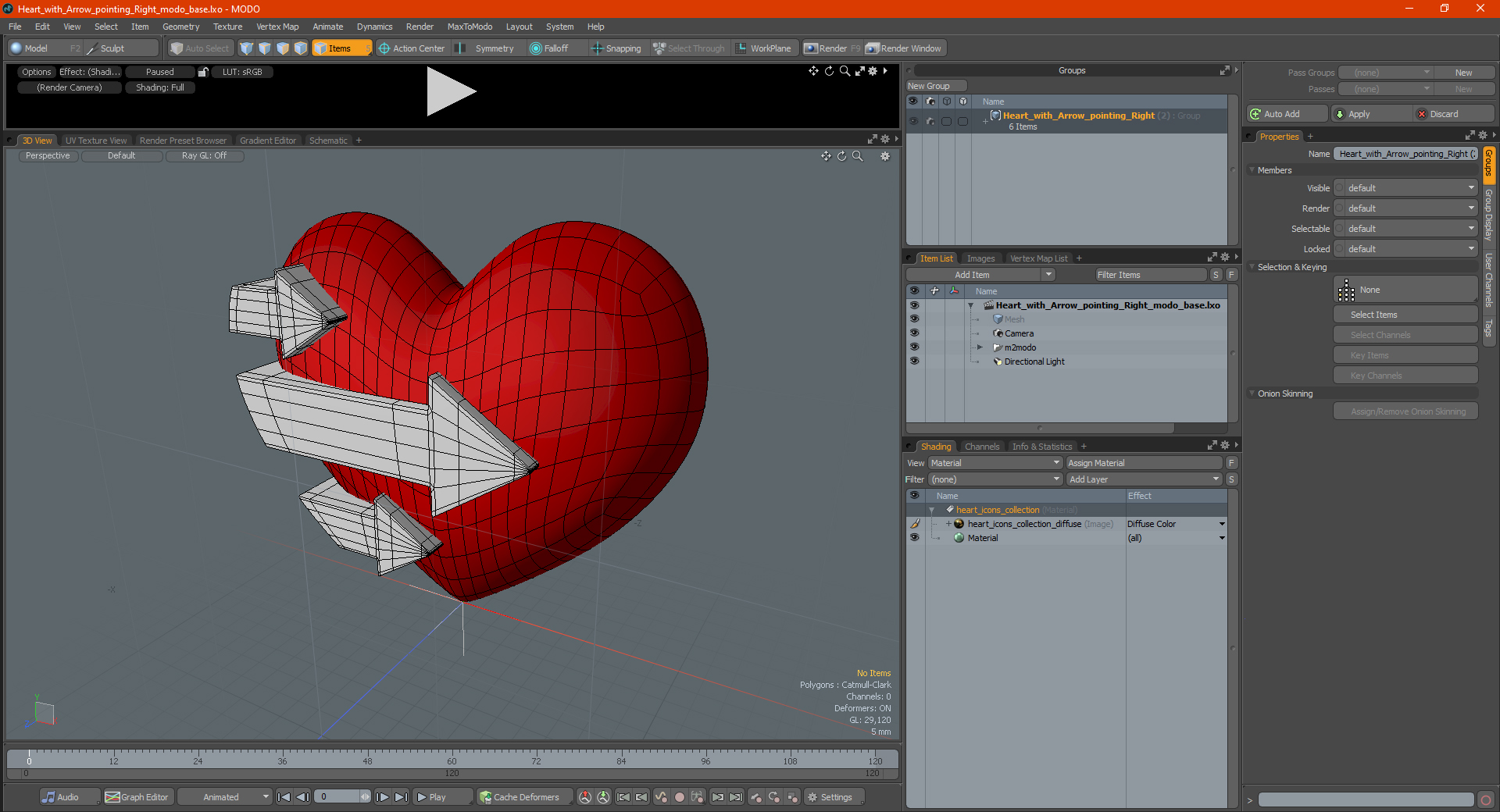Select Polygons selection mode icon
Screen dimensions: 1500x812
coord(283,48)
